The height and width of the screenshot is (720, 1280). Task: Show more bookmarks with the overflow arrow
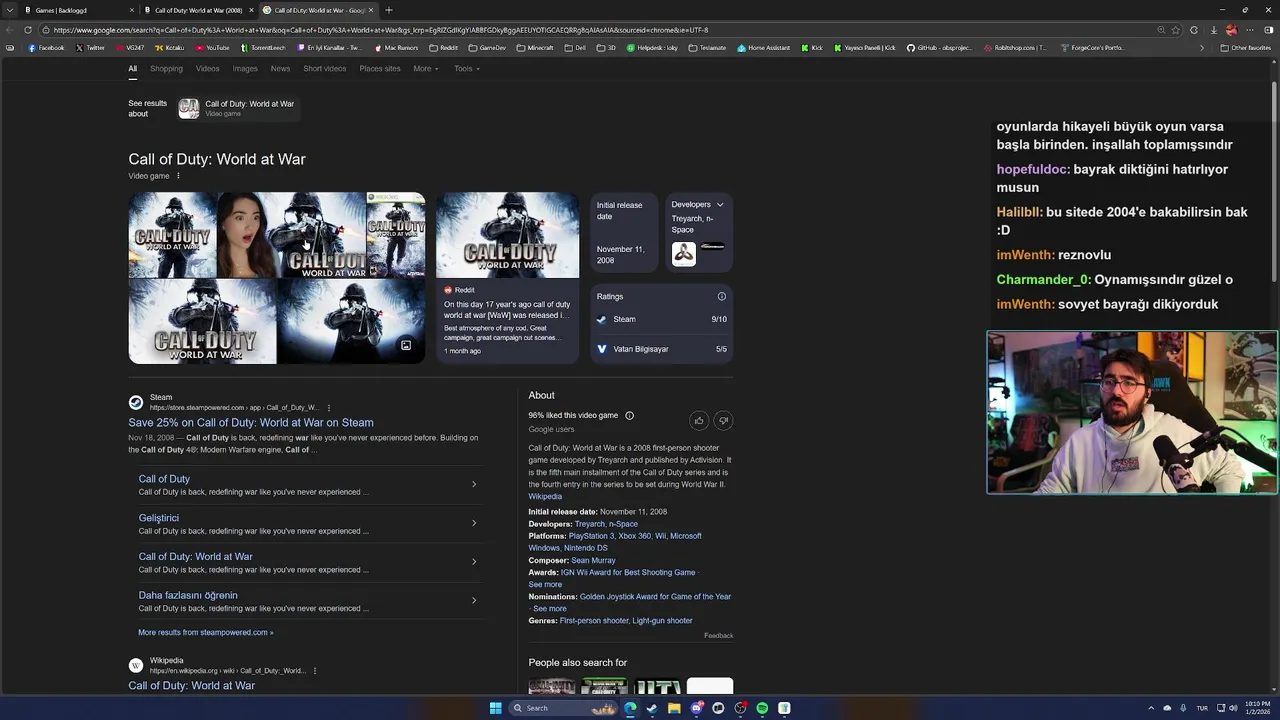1202,48
